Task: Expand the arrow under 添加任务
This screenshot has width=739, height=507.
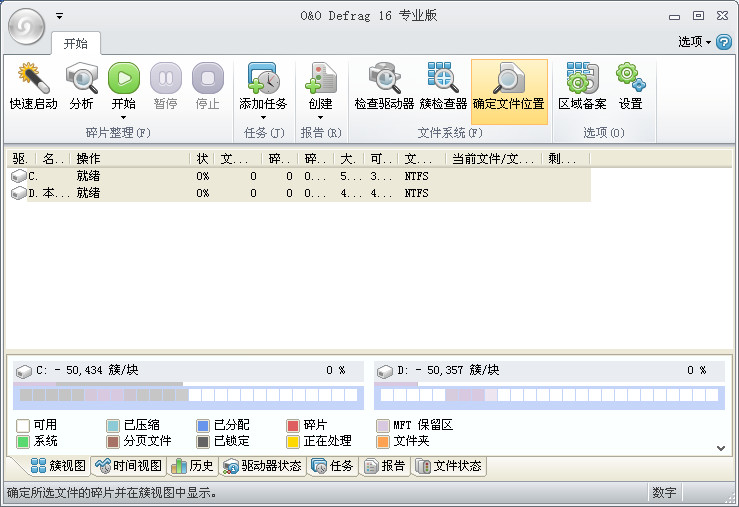Action: [263, 117]
